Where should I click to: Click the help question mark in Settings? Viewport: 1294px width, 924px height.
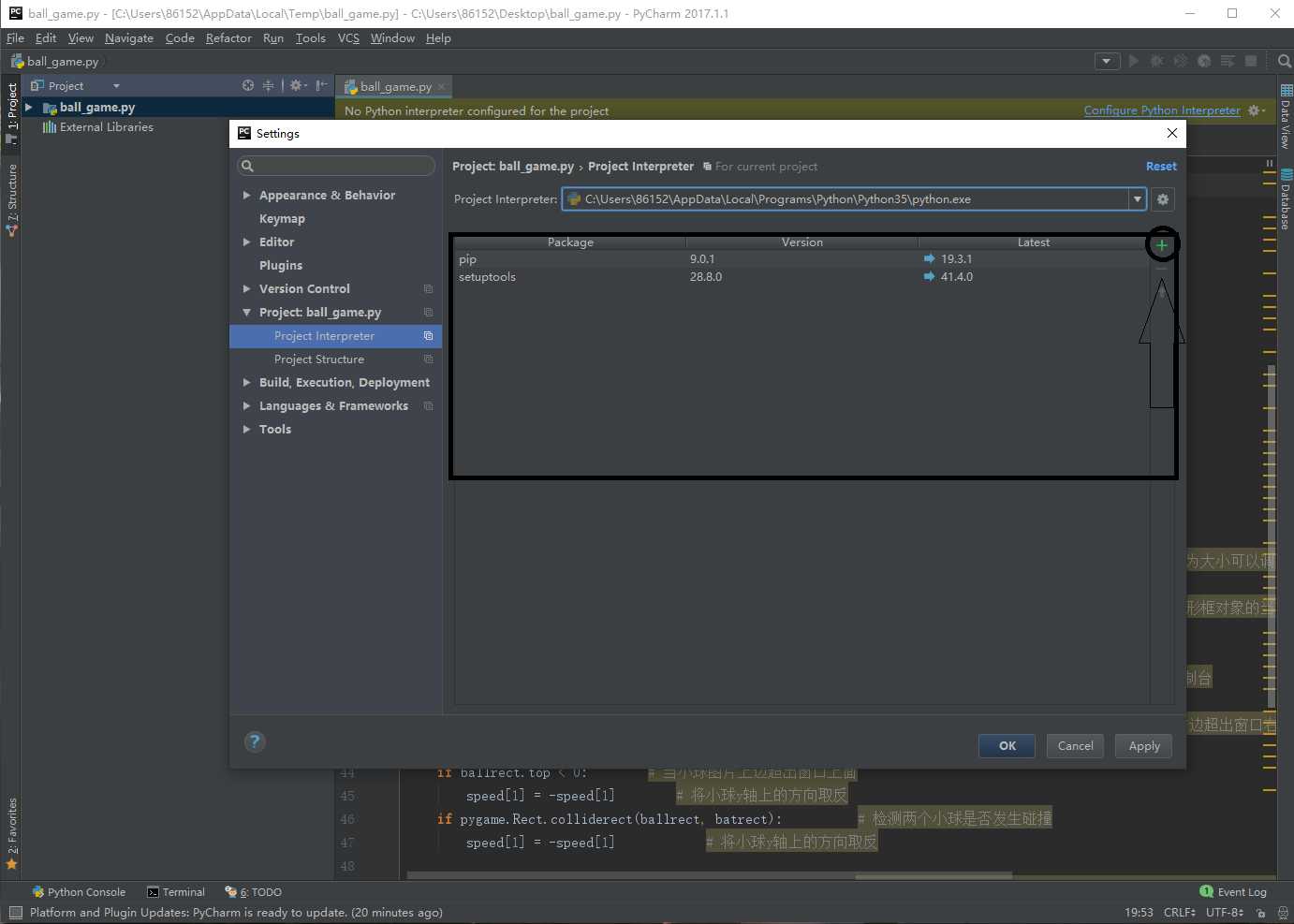point(255,741)
